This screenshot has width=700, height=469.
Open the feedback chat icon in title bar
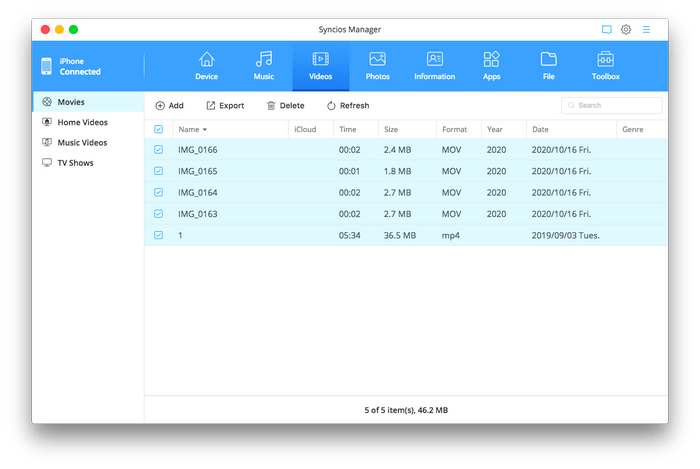pyautogui.click(x=606, y=30)
